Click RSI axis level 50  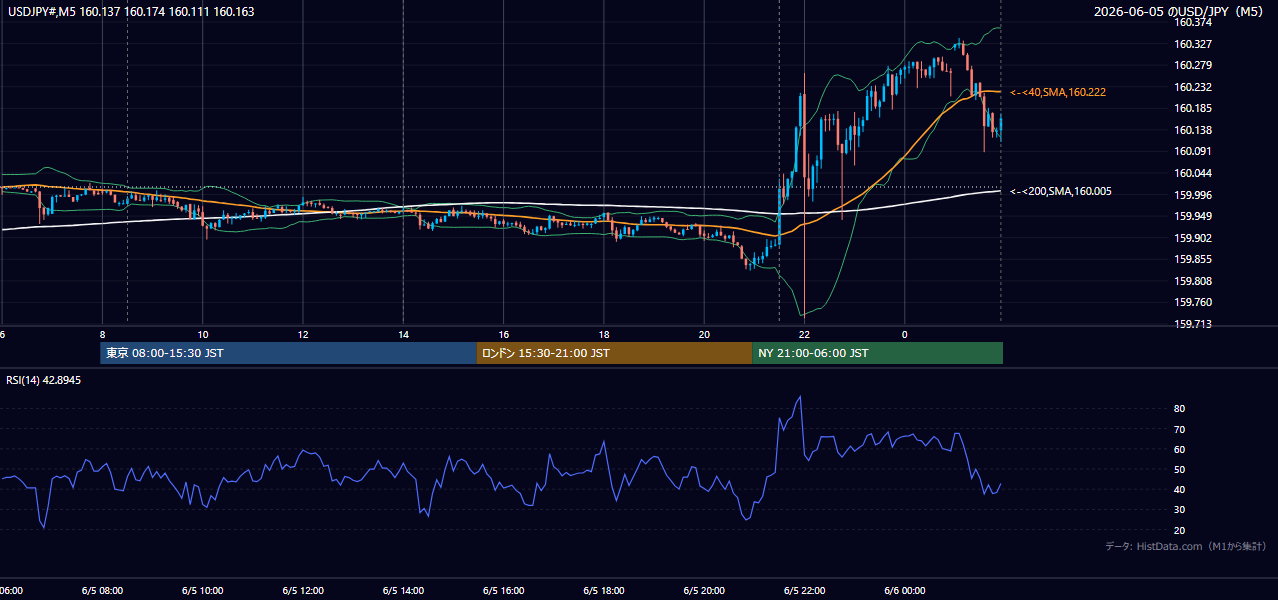(x=1180, y=469)
